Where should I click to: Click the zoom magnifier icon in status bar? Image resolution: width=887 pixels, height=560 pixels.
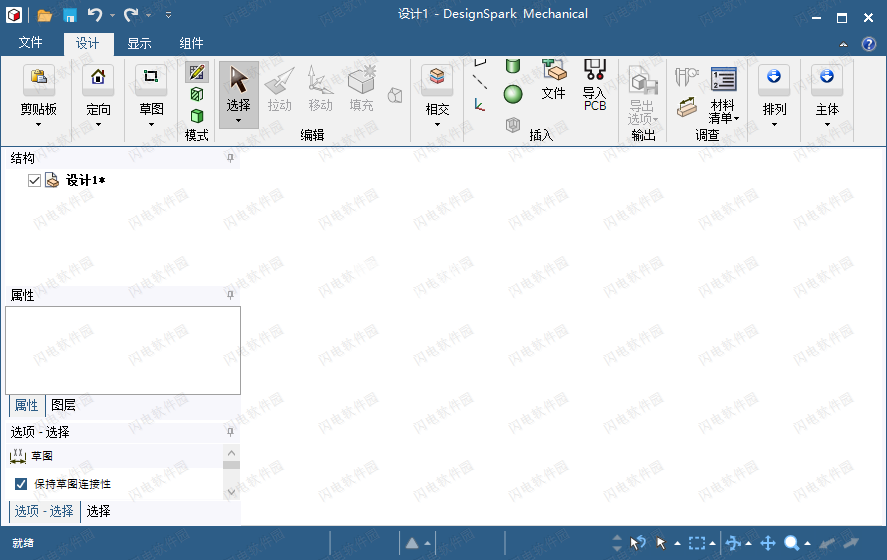(791, 544)
